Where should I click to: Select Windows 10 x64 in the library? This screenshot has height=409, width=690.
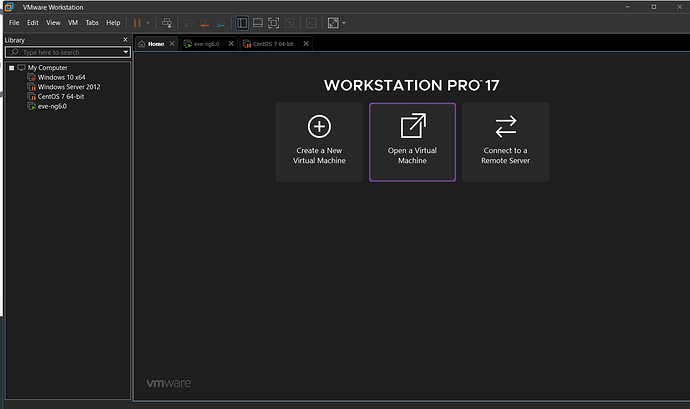pyautogui.click(x=62, y=77)
